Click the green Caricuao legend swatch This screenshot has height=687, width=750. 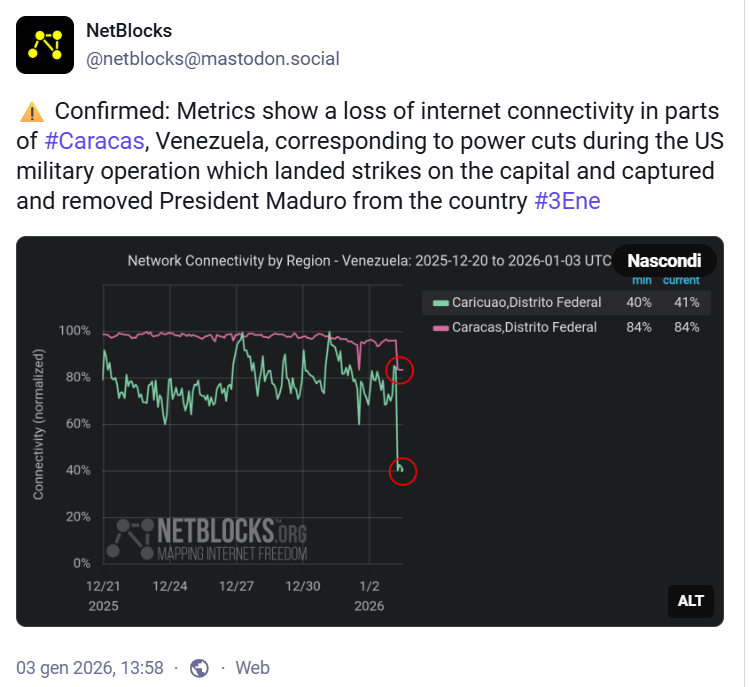point(439,302)
